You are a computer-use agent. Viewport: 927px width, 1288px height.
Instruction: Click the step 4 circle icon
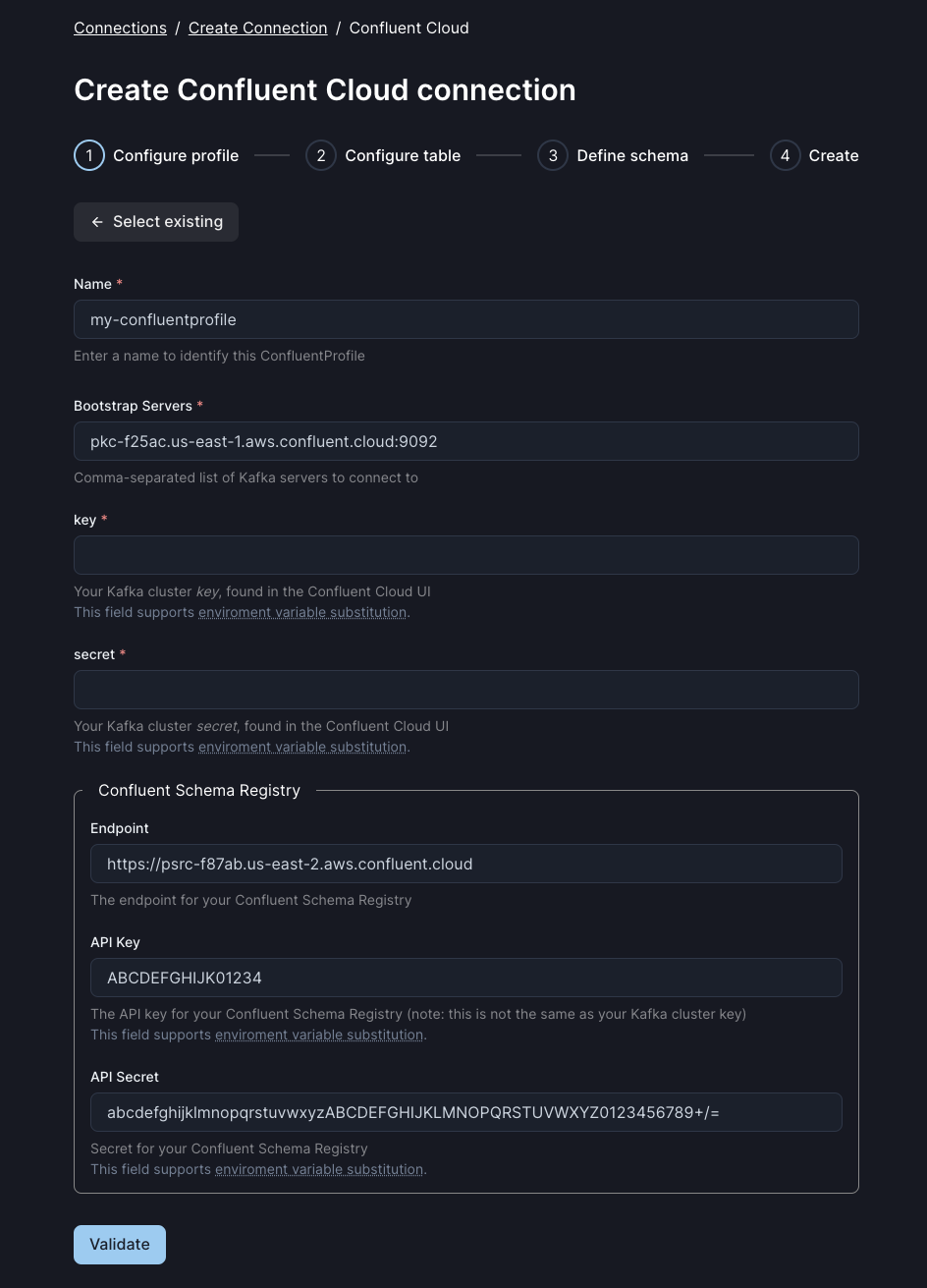click(x=785, y=155)
